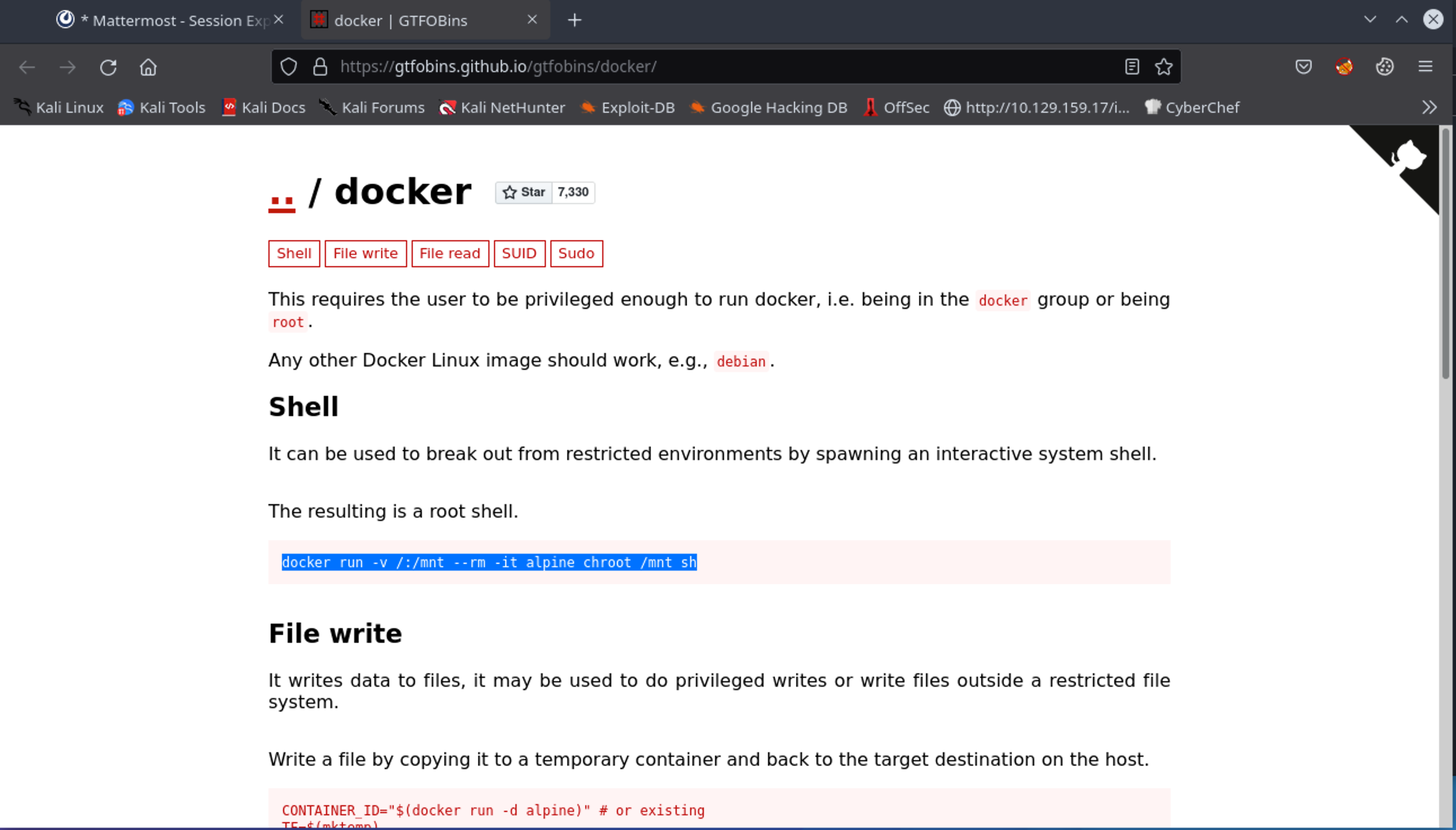
Task: Click the 'docker' page title heading
Action: click(x=403, y=192)
